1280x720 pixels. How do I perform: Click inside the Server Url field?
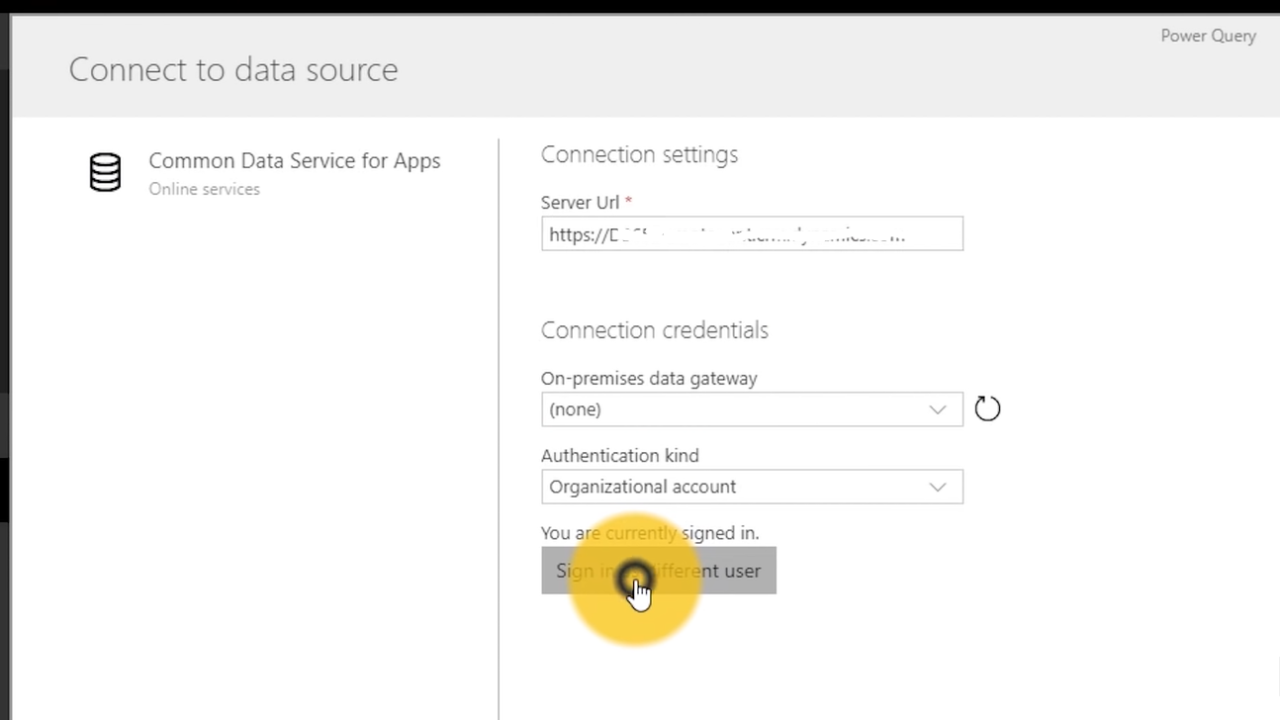(752, 234)
